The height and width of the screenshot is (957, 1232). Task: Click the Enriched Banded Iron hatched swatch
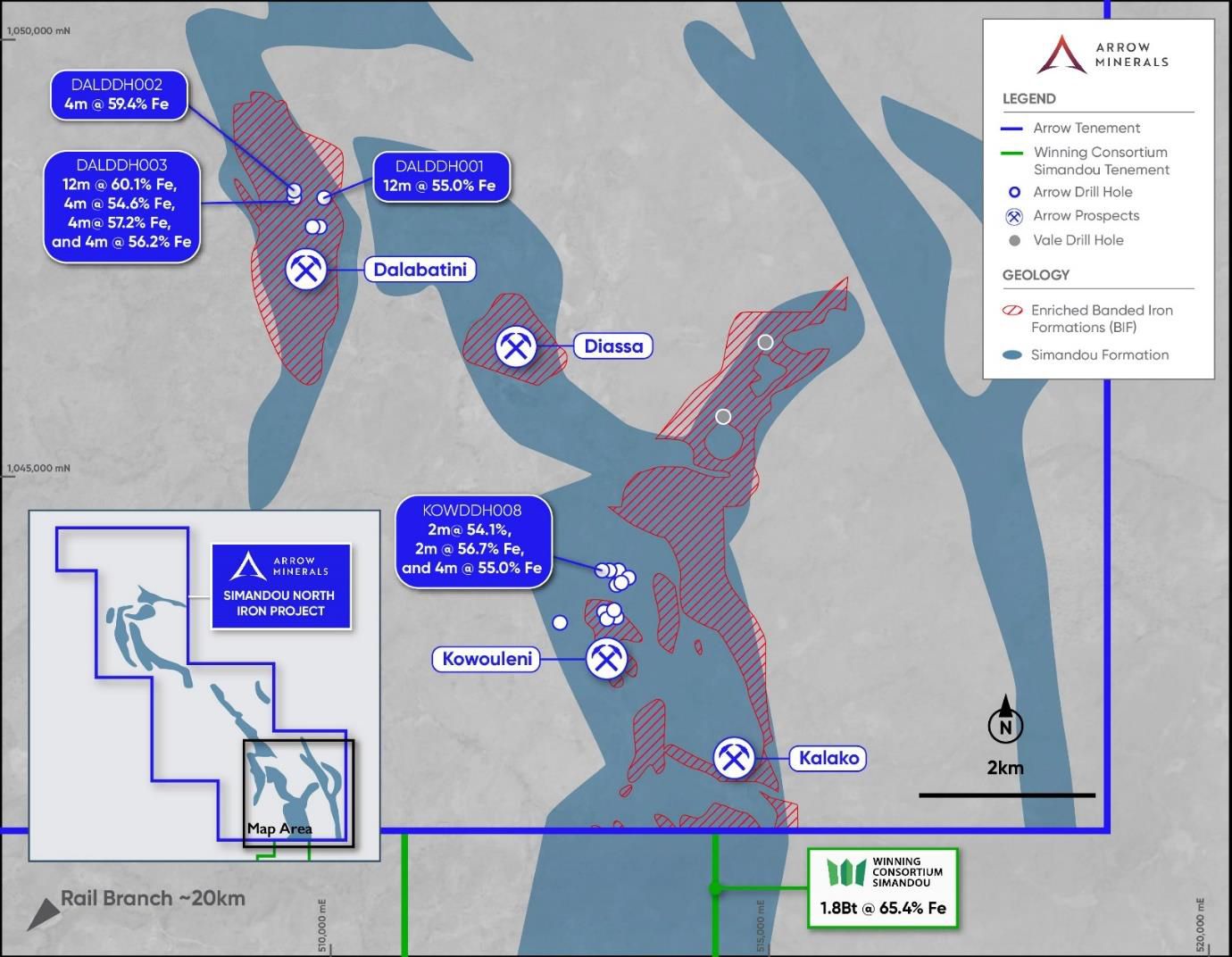pyautogui.click(x=1013, y=311)
